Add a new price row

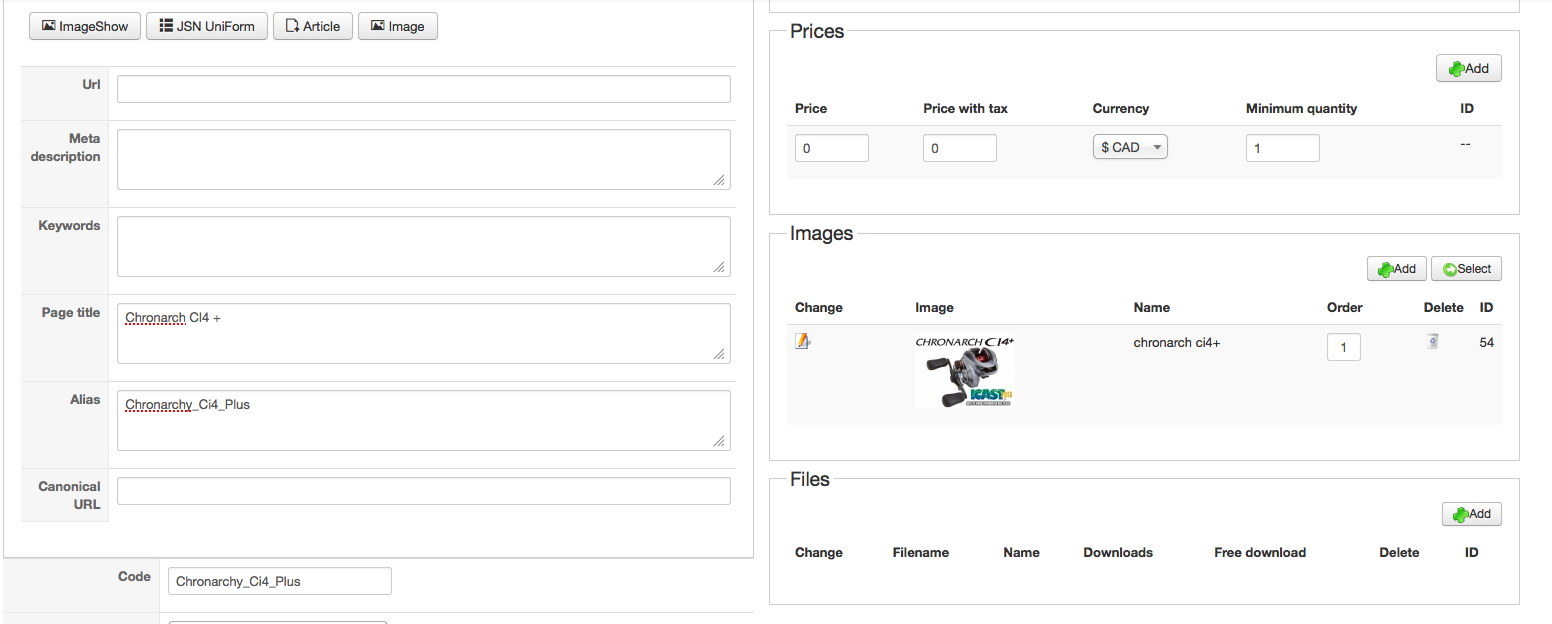(1468, 69)
